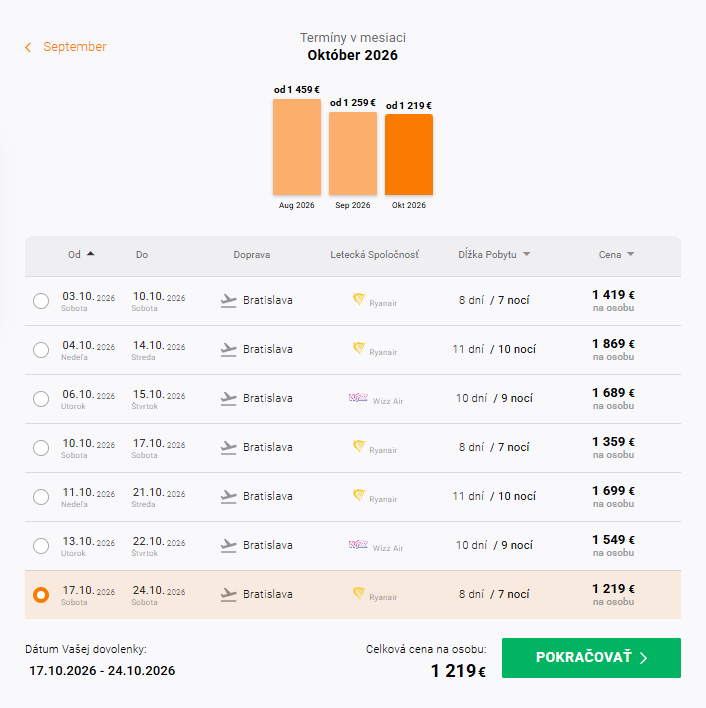Click the dark orange Okt 2026 bar

[409, 154]
